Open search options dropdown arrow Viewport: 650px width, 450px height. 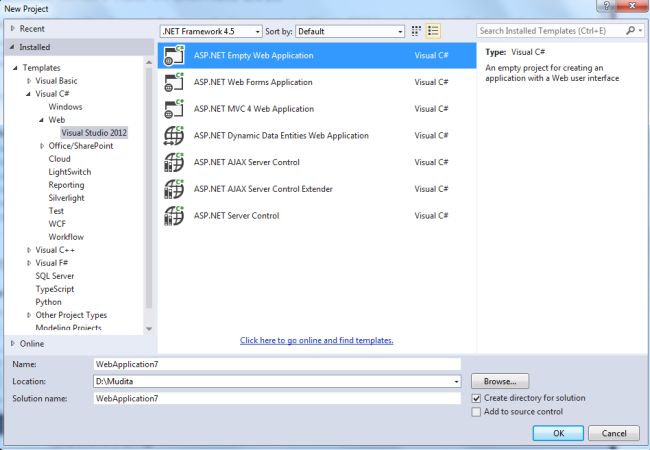[x=640, y=31]
